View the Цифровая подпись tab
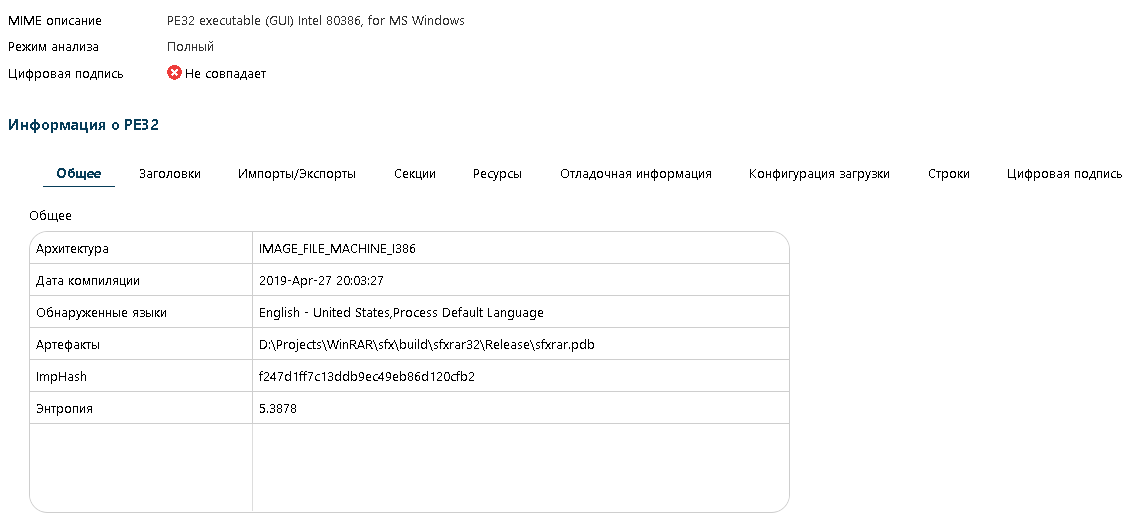The width and height of the screenshot is (1142, 527). (x=1064, y=174)
